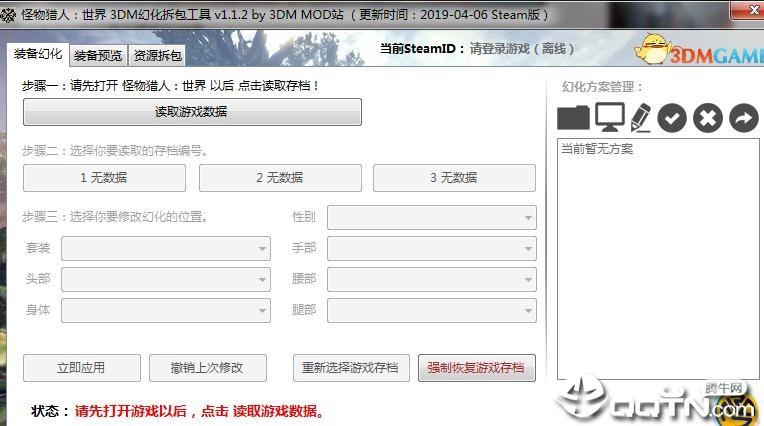The height and width of the screenshot is (426, 764).
Task: Click the 3DMGAME logo
Action: click(699, 49)
